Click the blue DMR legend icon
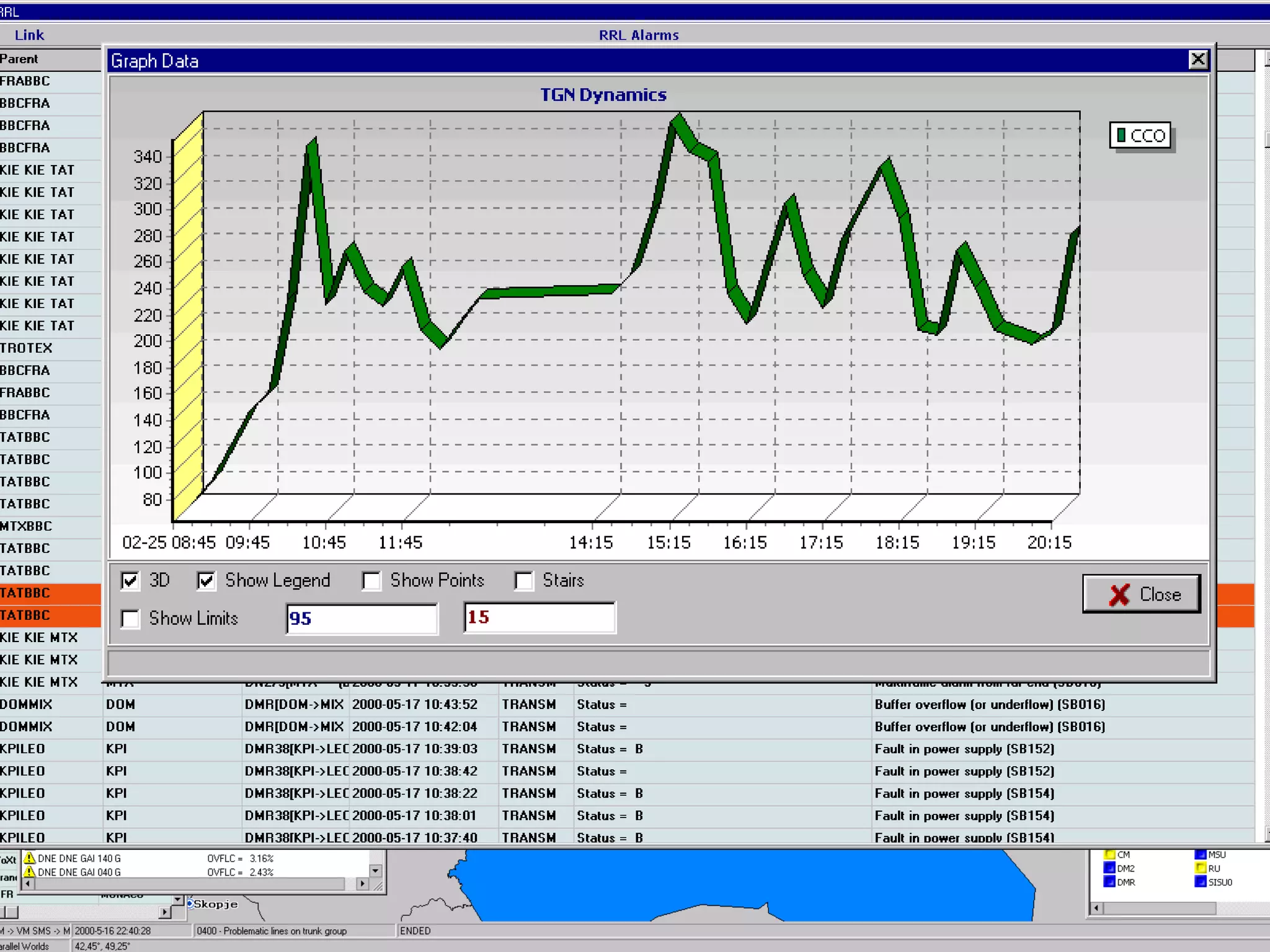 click(x=1109, y=881)
